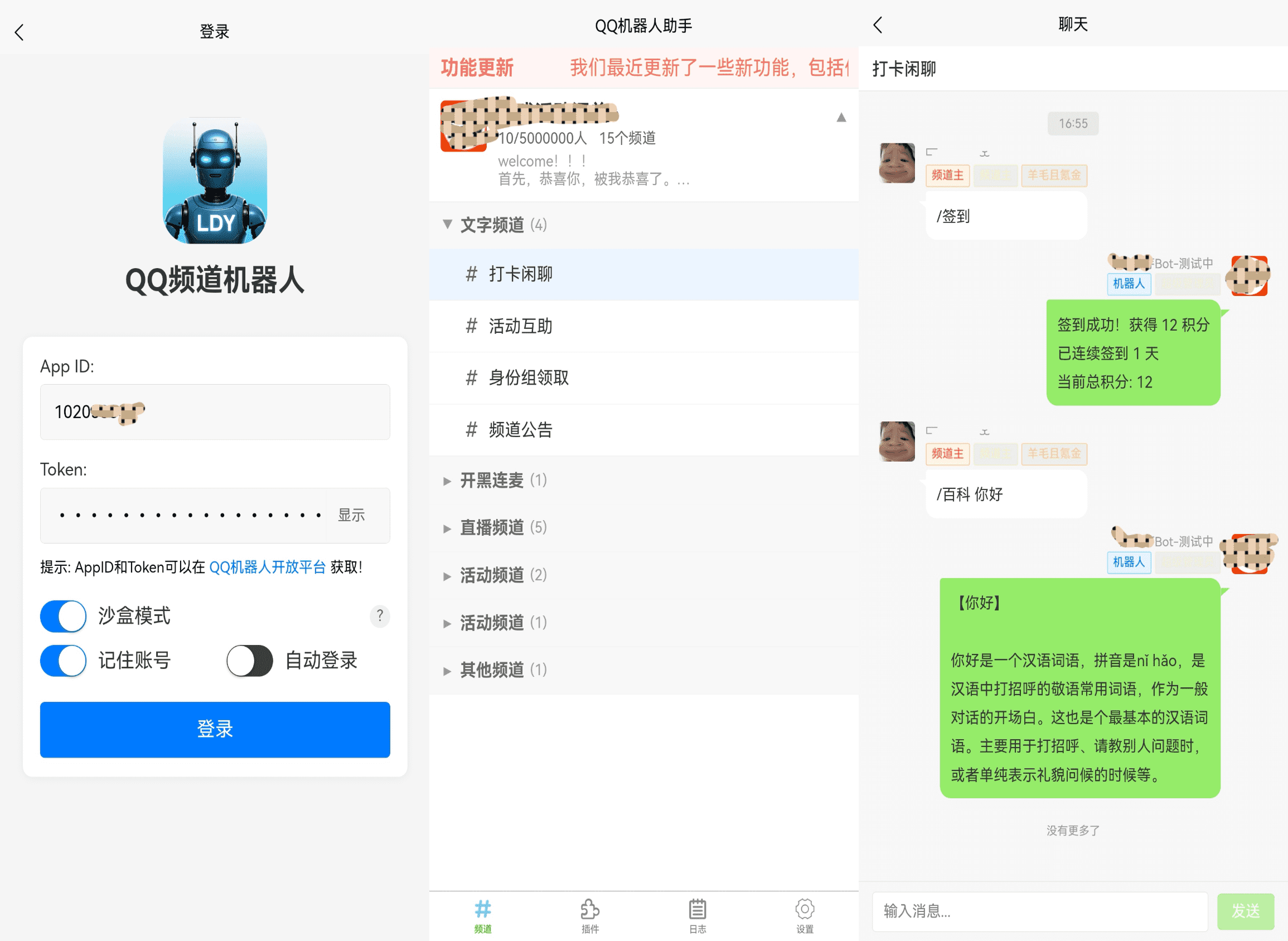Open the QQ机器人开放平台 link
1288x941 pixels.
tap(267, 567)
